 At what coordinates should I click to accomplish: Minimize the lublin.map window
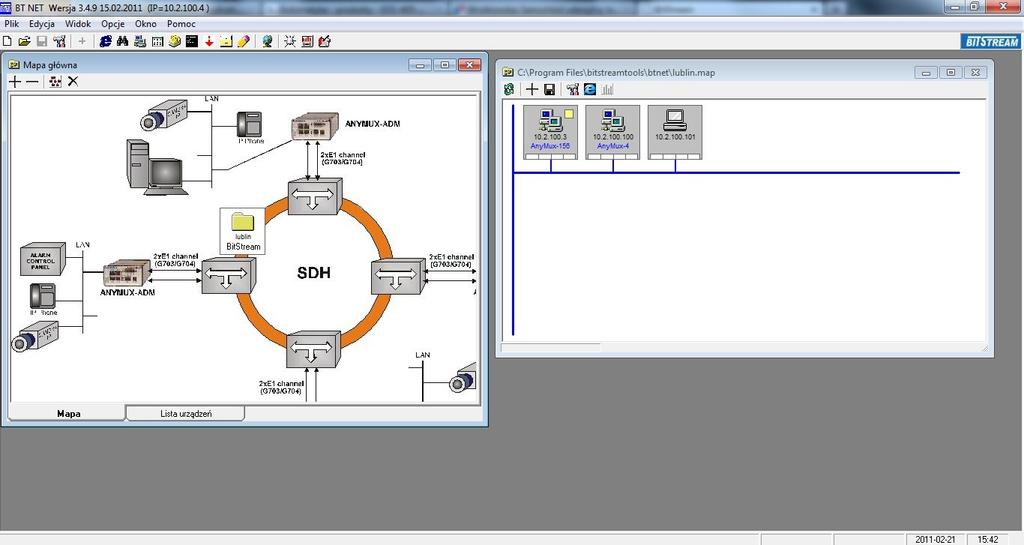[x=926, y=72]
